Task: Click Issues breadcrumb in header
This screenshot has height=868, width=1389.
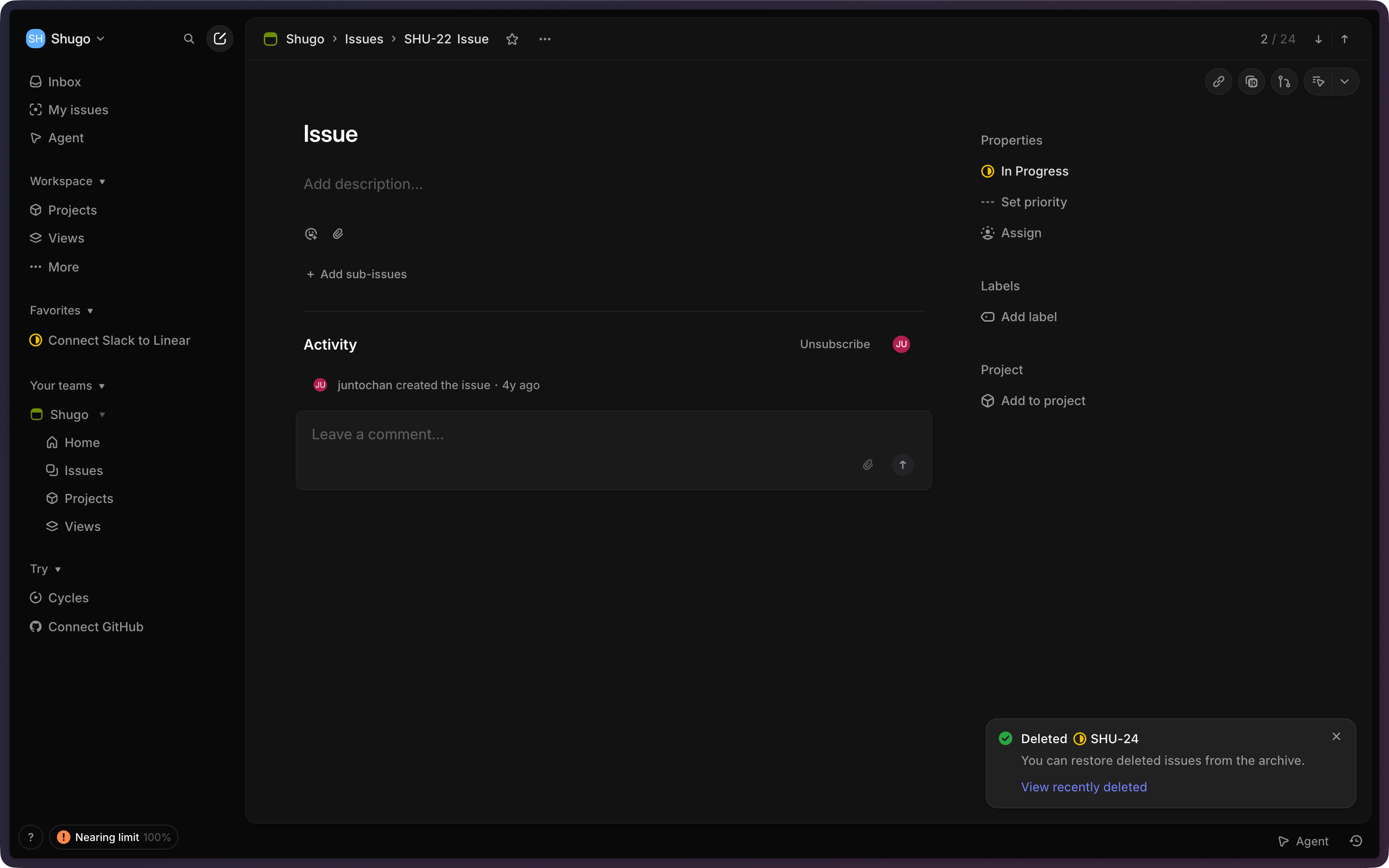Action: (364, 39)
